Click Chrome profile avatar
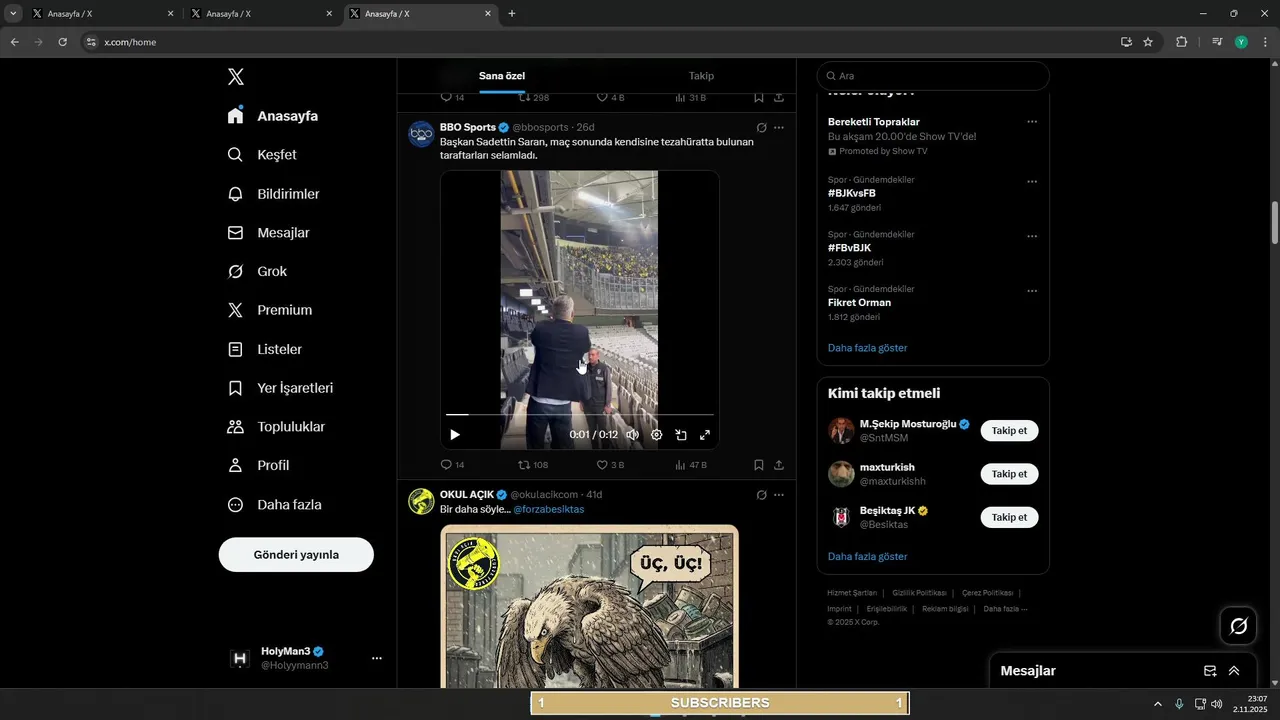This screenshot has height=720, width=1280. click(x=1241, y=42)
